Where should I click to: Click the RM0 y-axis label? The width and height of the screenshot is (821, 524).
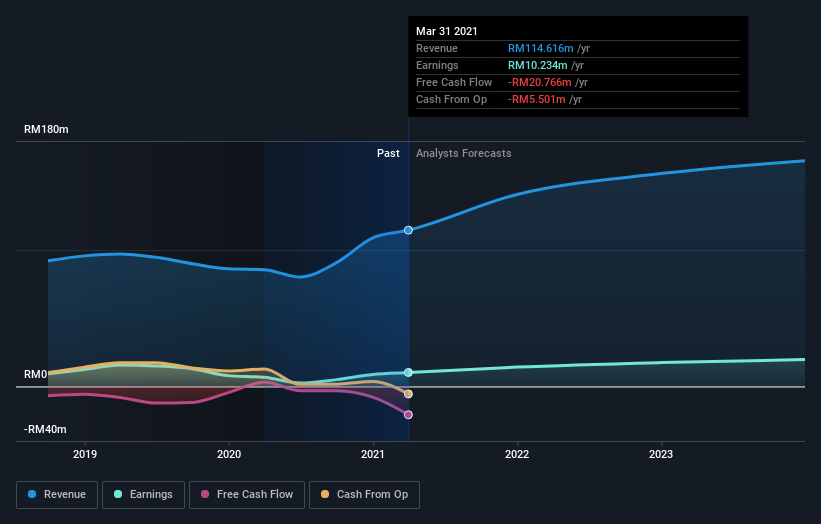(36, 374)
